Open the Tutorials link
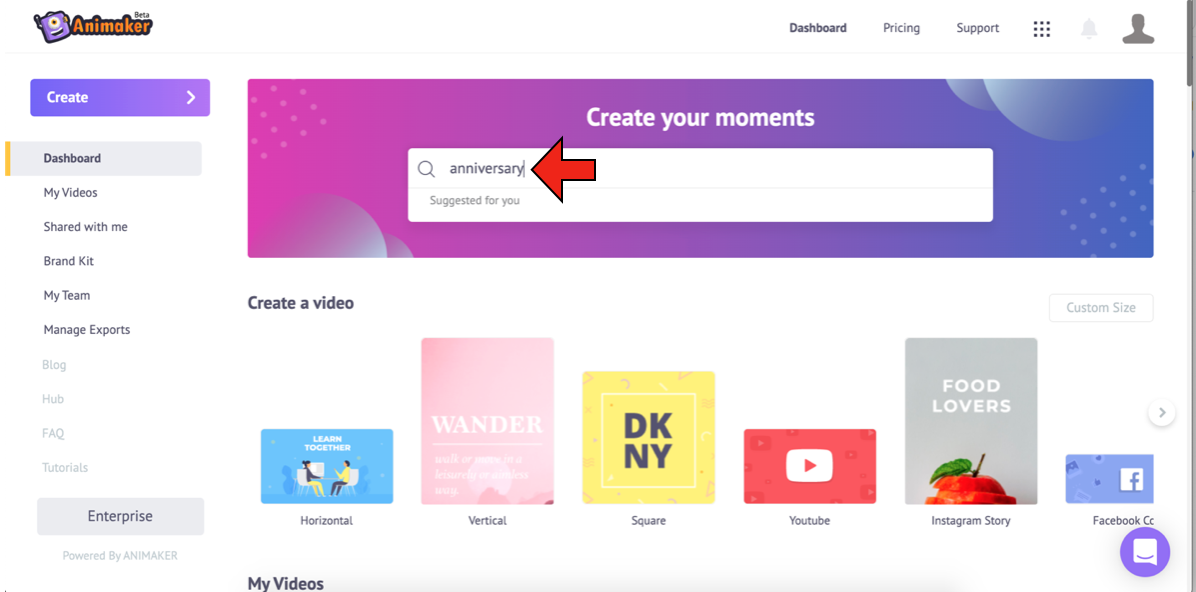This screenshot has width=1196, height=592. [65, 468]
